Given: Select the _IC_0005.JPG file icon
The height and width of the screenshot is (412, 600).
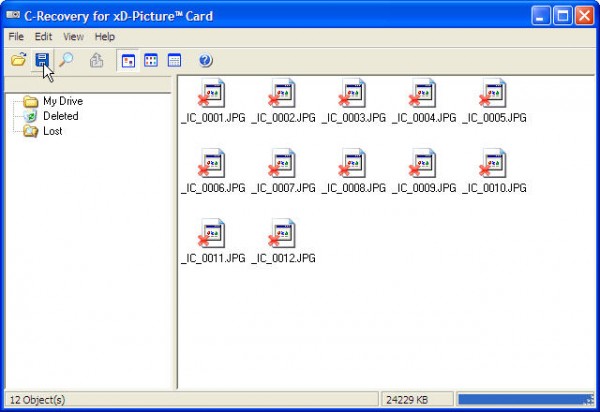Looking at the screenshot, I should point(493,93).
